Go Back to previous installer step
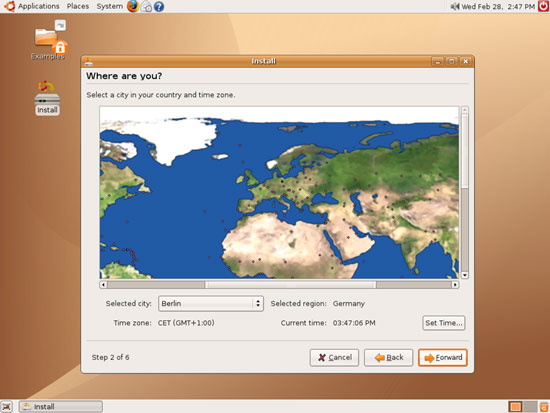The width and height of the screenshot is (550, 413). pyautogui.click(x=388, y=358)
